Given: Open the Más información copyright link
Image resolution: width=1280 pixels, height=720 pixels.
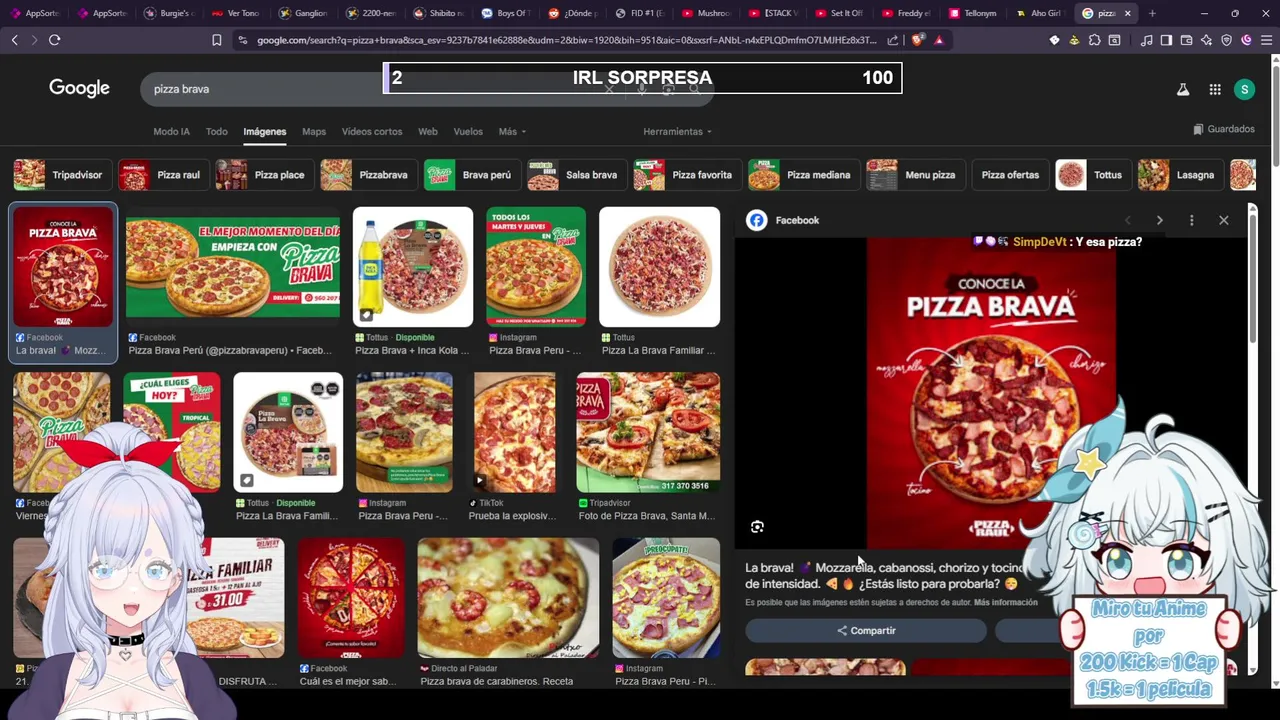Looking at the screenshot, I should pyautogui.click(x=1005, y=602).
